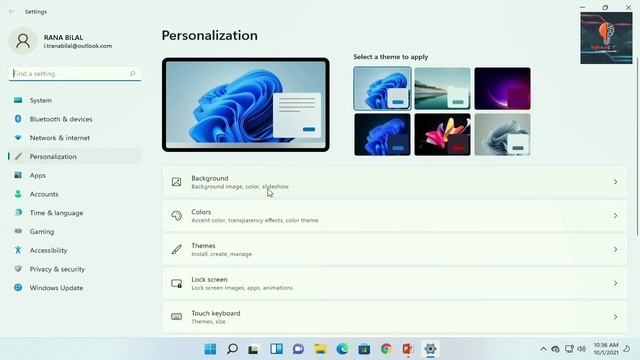The width and height of the screenshot is (640, 360).
Task: Launch Google Chrome from taskbar
Action: [x=386, y=349]
